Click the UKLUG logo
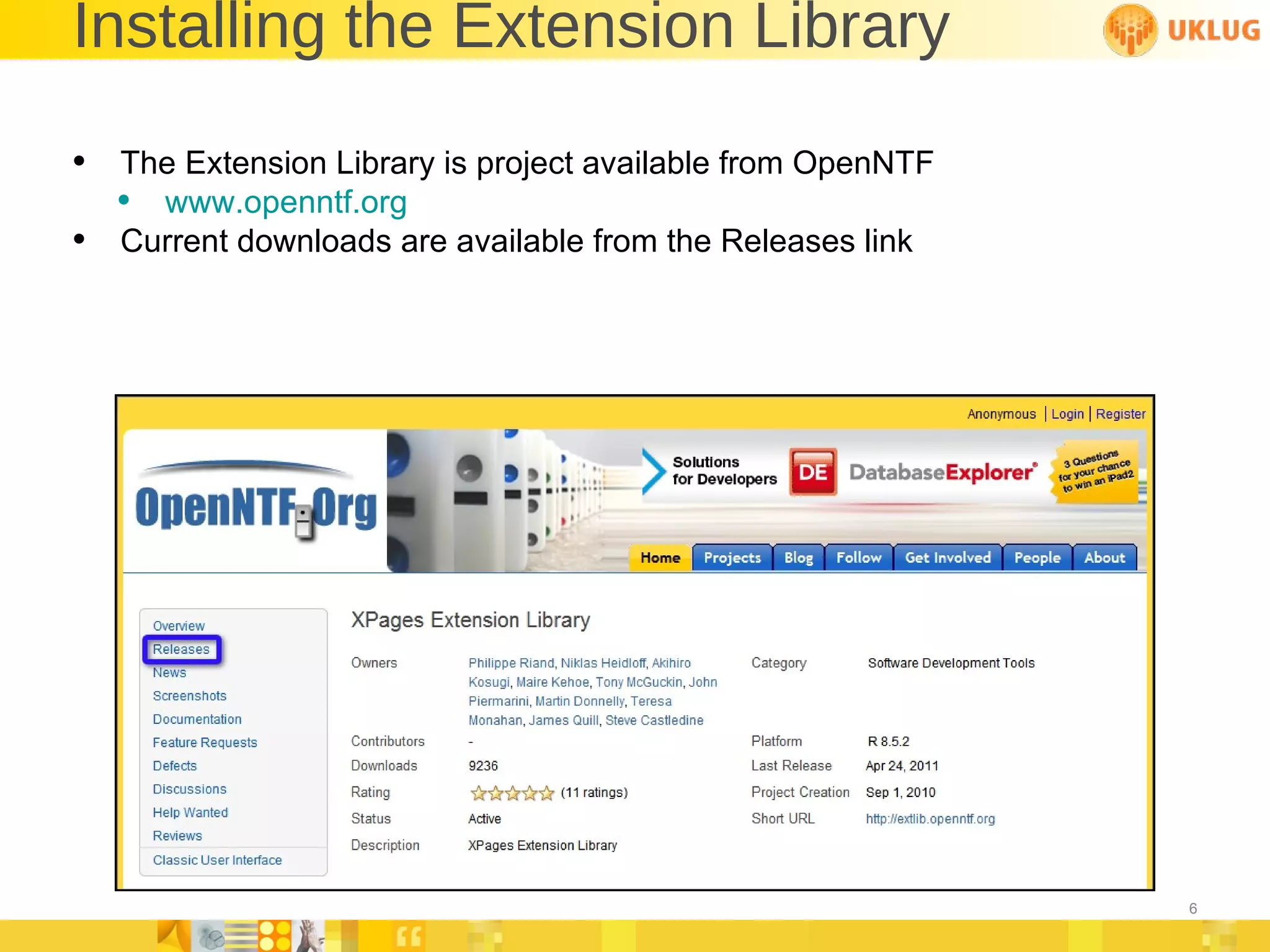Viewport: 1270px width, 952px height. click(1181, 30)
